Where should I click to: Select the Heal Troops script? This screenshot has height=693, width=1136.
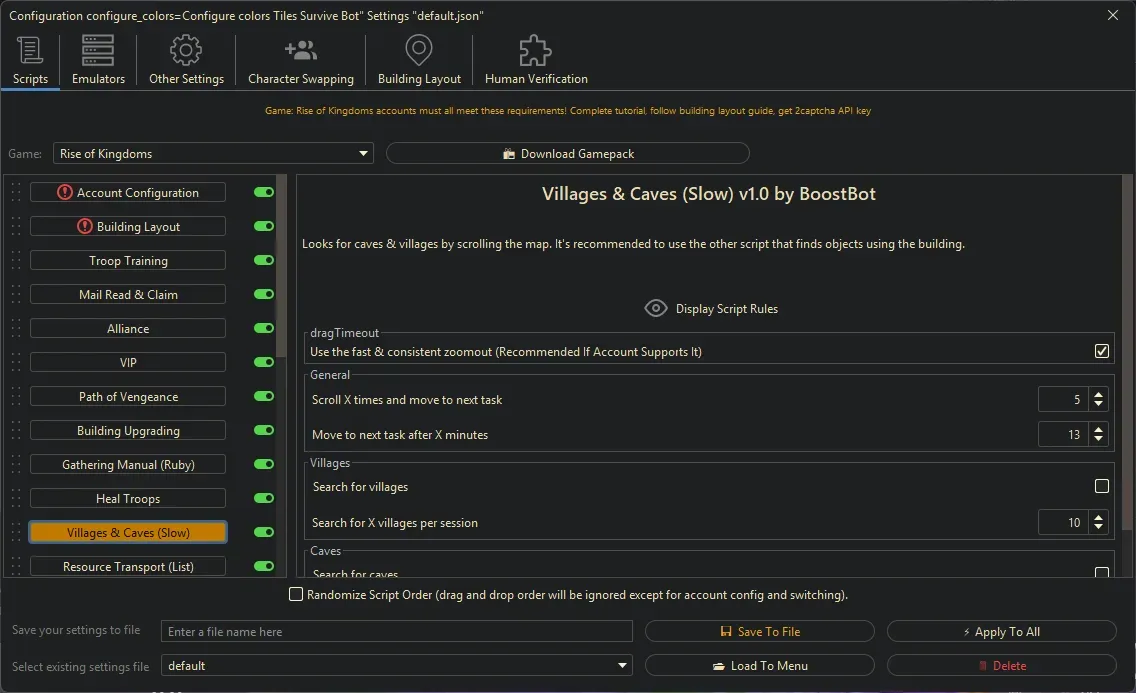[x=128, y=499]
